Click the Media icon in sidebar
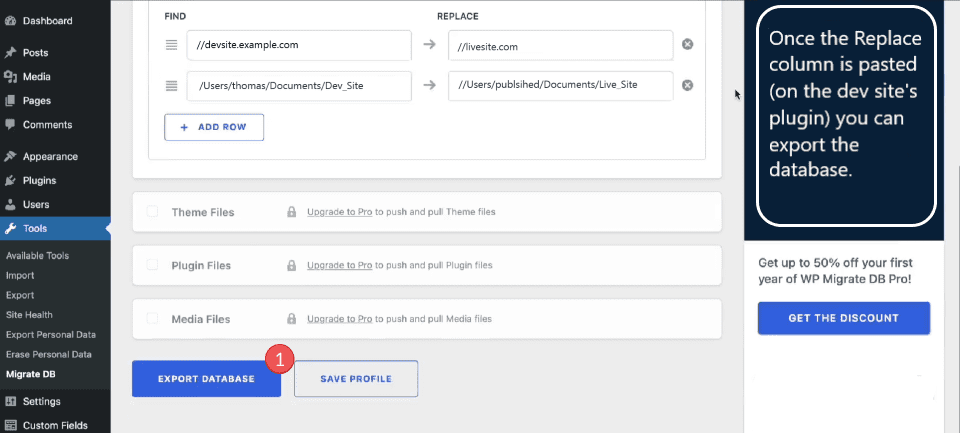This screenshot has width=960, height=433. (10, 76)
